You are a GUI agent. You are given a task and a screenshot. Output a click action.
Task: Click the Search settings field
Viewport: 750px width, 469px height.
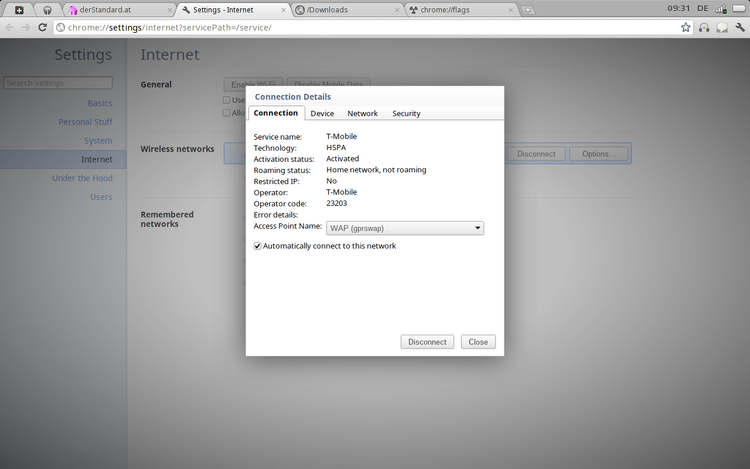pos(58,83)
